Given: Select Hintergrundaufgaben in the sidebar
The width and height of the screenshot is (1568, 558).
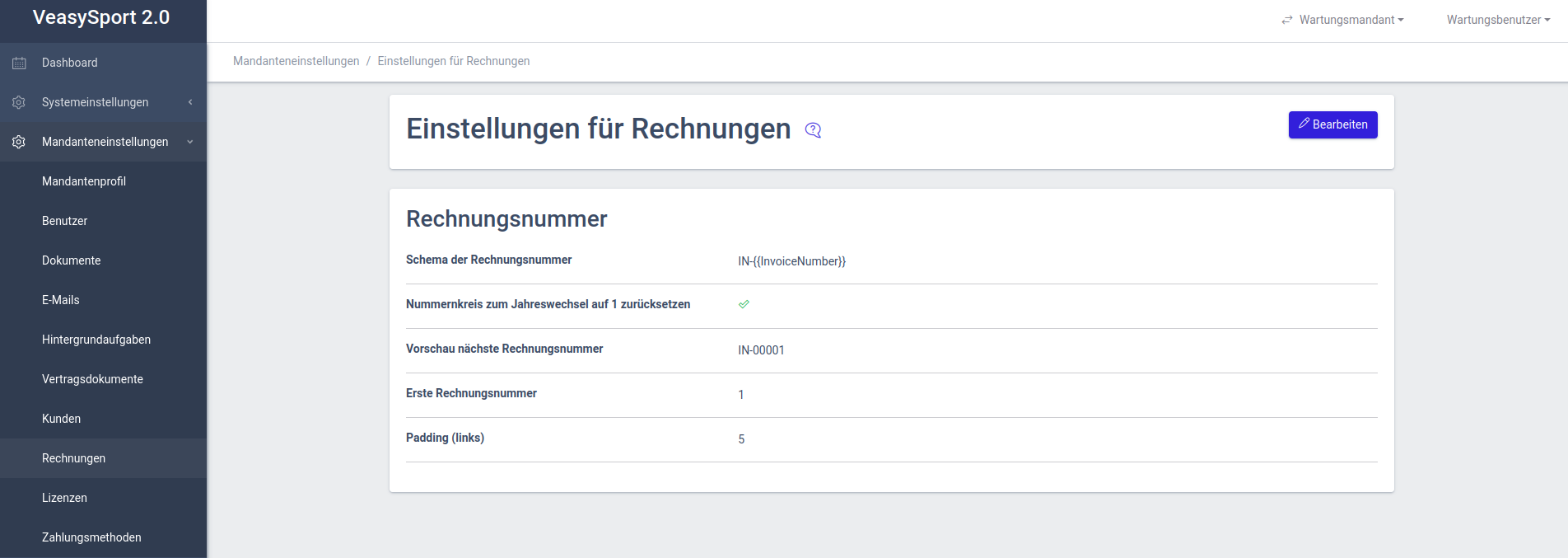Looking at the screenshot, I should [x=96, y=340].
